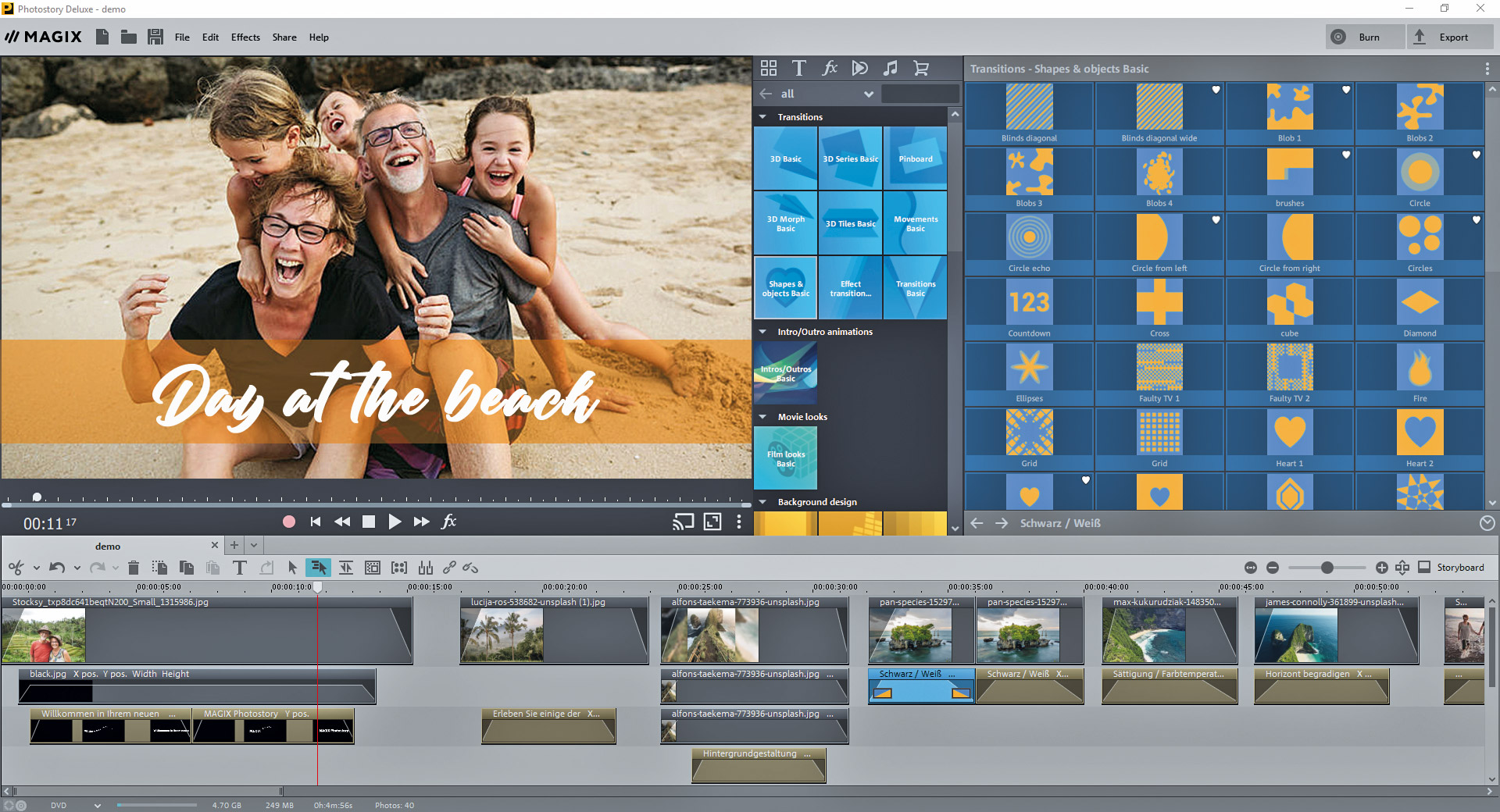Open the undo history dropdown arrow
1500x812 pixels.
pyautogui.click(x=77, y=568)
